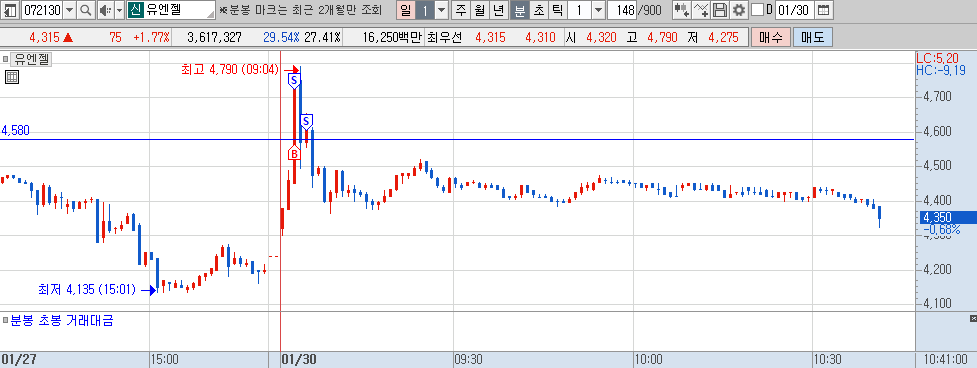The height and width of the screenshot is (368, 977).
Task: Click the current price 4,315
Action: click(x=44, y=37)
